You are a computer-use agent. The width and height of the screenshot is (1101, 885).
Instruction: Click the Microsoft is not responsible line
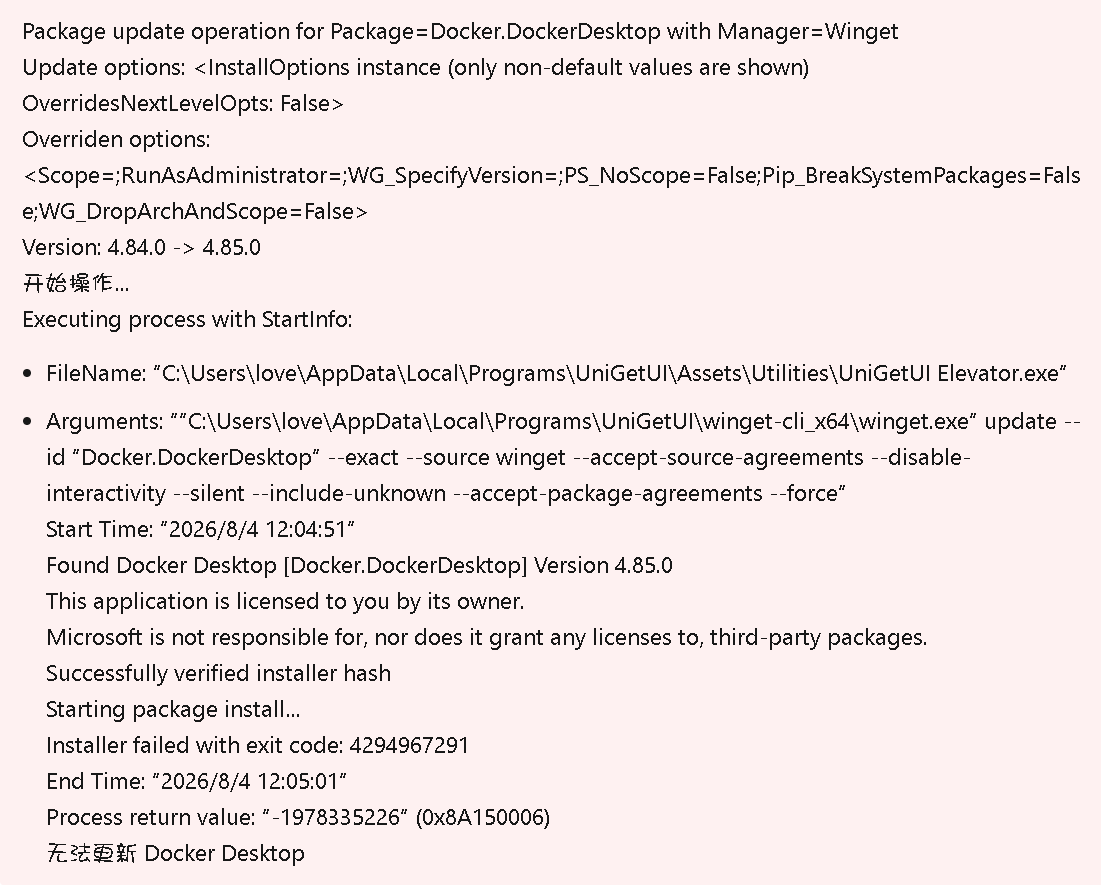[x=487, y=637]
